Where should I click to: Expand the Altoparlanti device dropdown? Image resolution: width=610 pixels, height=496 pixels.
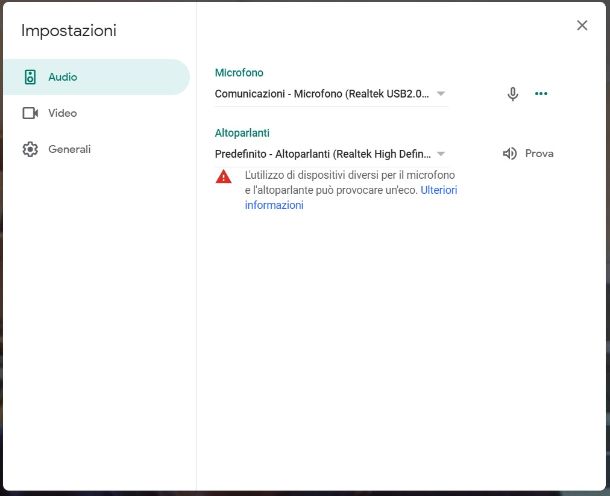331,154
